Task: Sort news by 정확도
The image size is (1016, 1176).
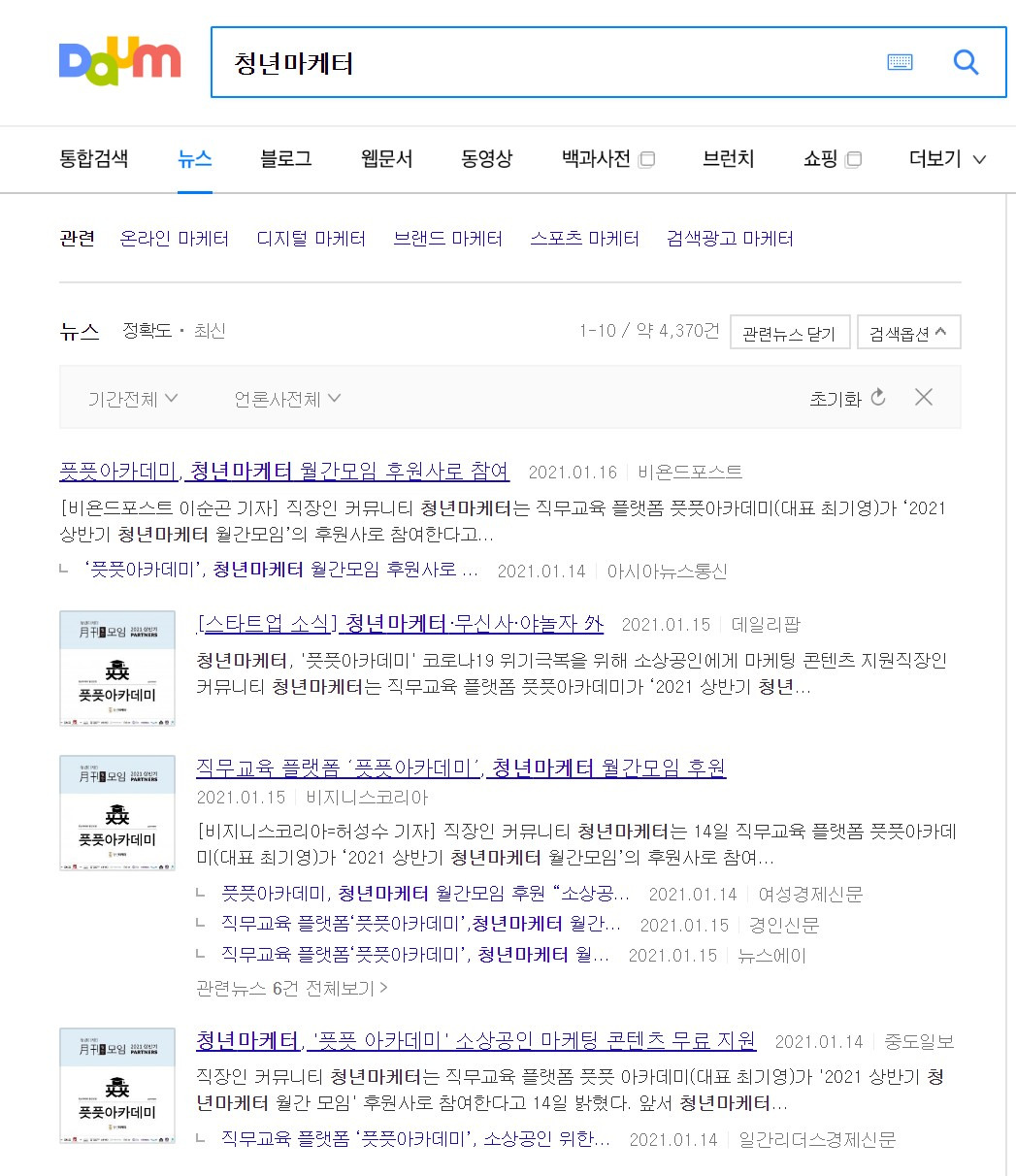Action: click(147, 331)
